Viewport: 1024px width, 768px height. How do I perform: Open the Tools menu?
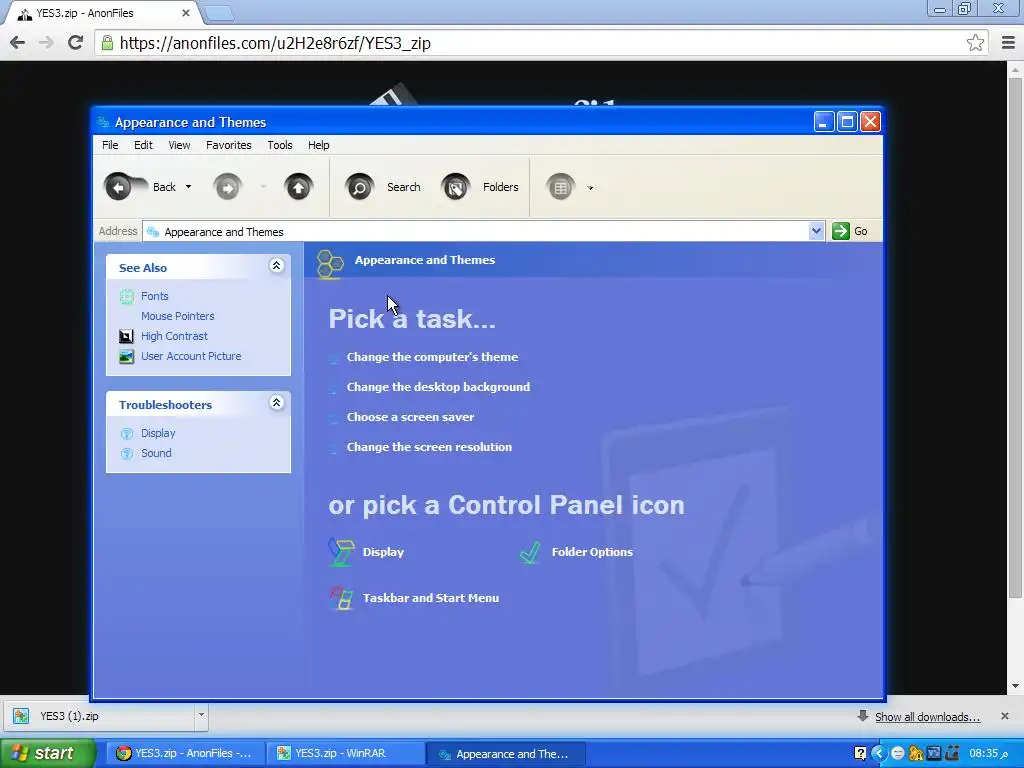(x=280, y=145)
